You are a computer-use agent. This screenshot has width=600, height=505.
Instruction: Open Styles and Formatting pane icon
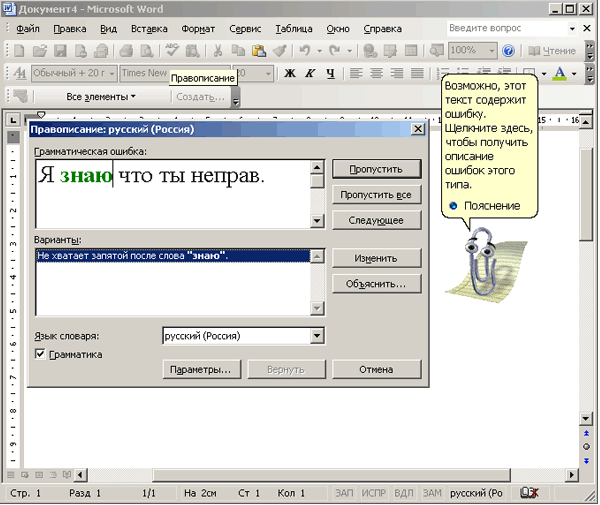coord(20,73)
